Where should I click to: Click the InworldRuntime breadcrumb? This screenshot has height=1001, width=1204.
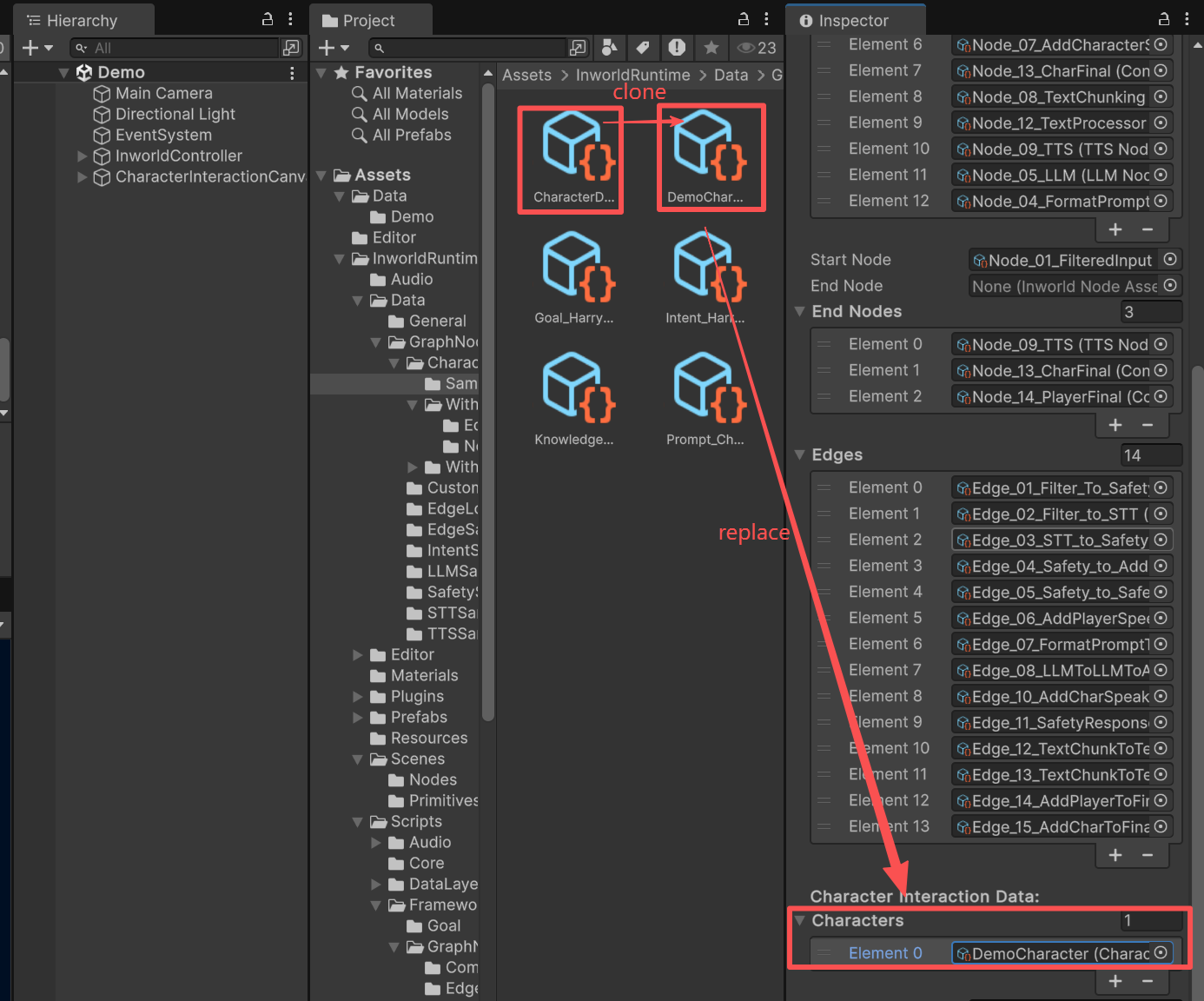[632, 76]
